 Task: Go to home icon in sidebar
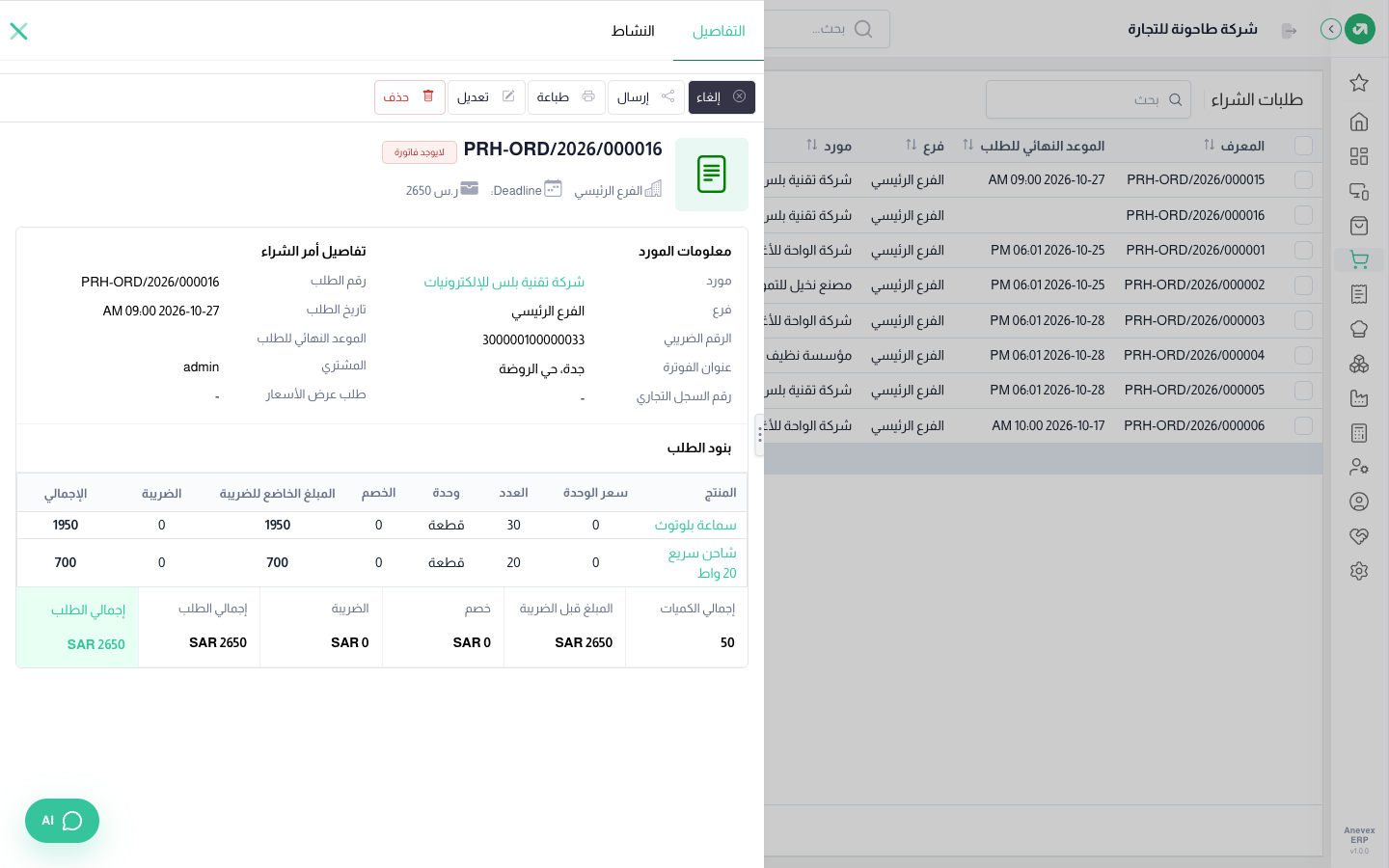[1359, 122]
